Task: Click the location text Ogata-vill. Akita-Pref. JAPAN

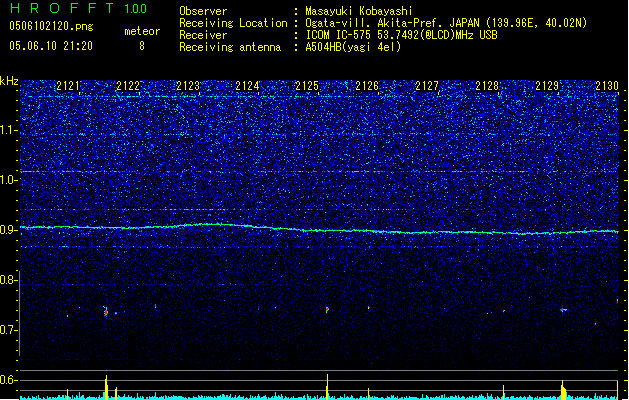Action: [x=394, y=23]
